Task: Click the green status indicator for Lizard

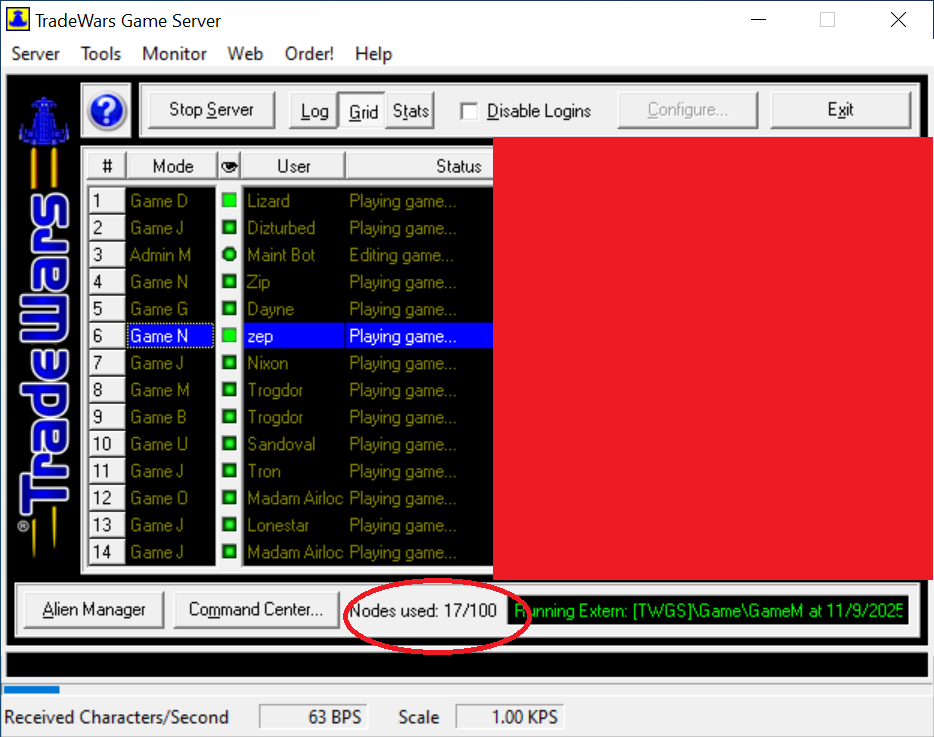Action: [x=230, y=201]
